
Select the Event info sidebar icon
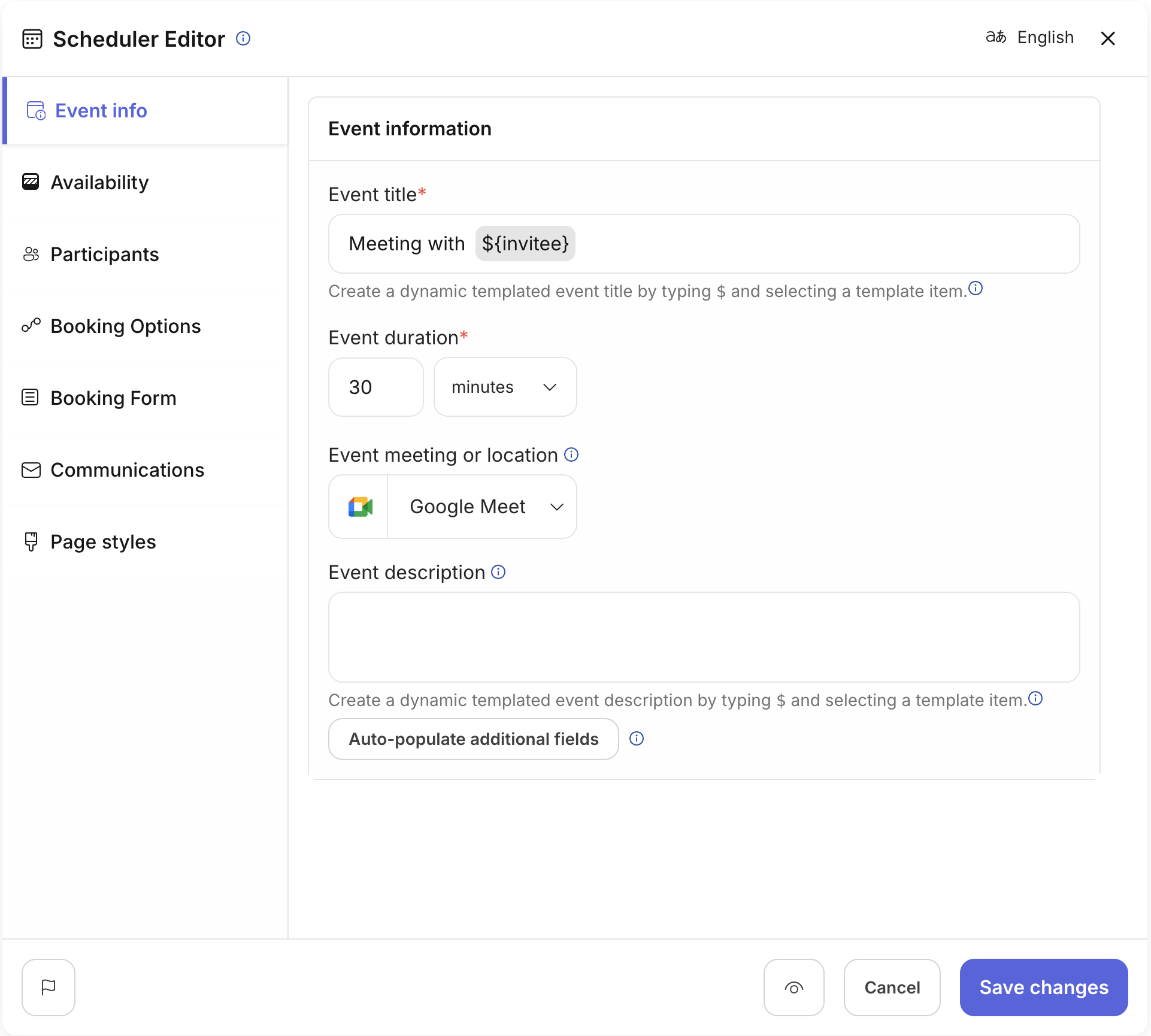click(x=34, y=110)
